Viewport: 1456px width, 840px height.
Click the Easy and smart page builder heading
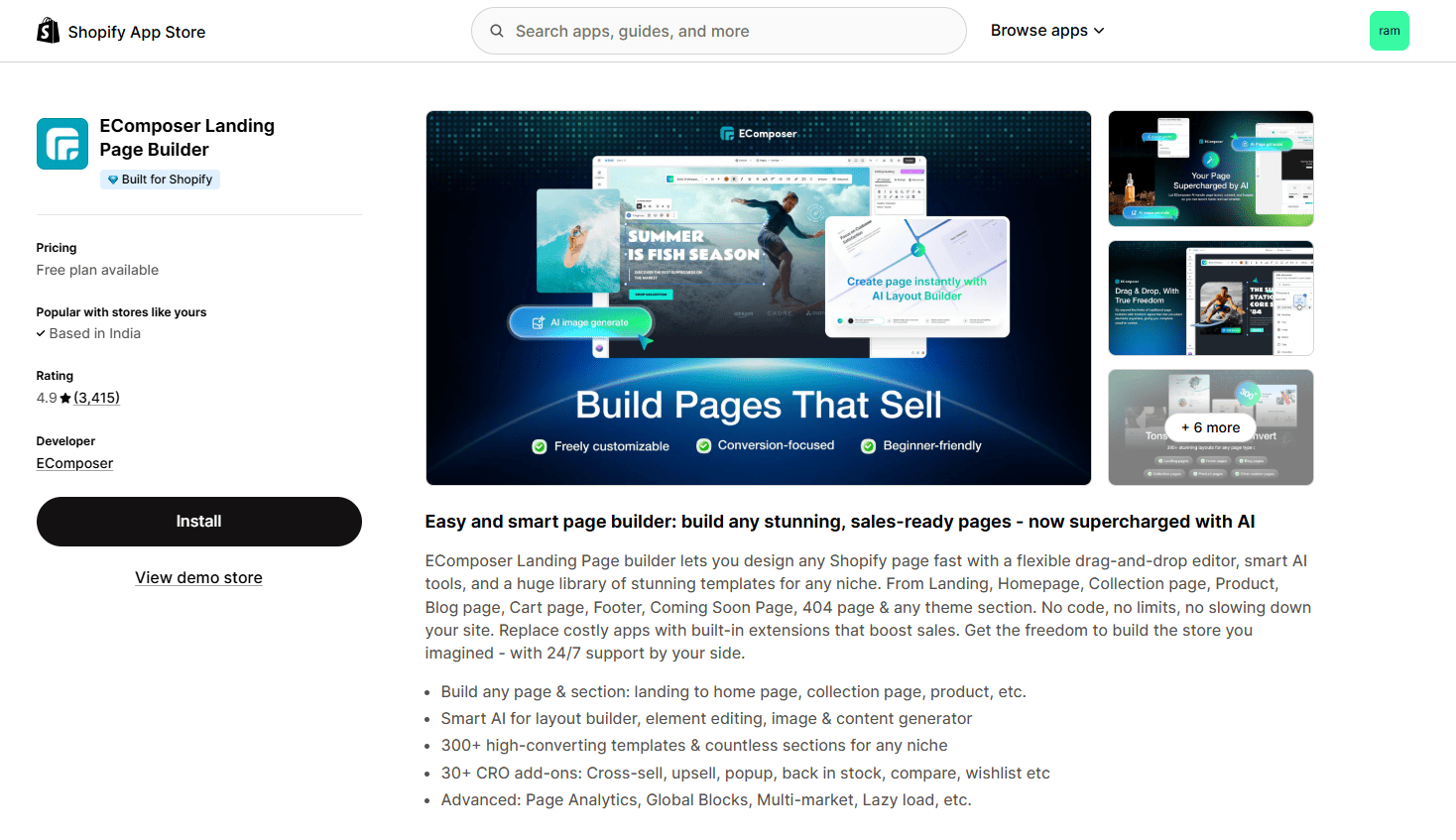coord(840,522)
